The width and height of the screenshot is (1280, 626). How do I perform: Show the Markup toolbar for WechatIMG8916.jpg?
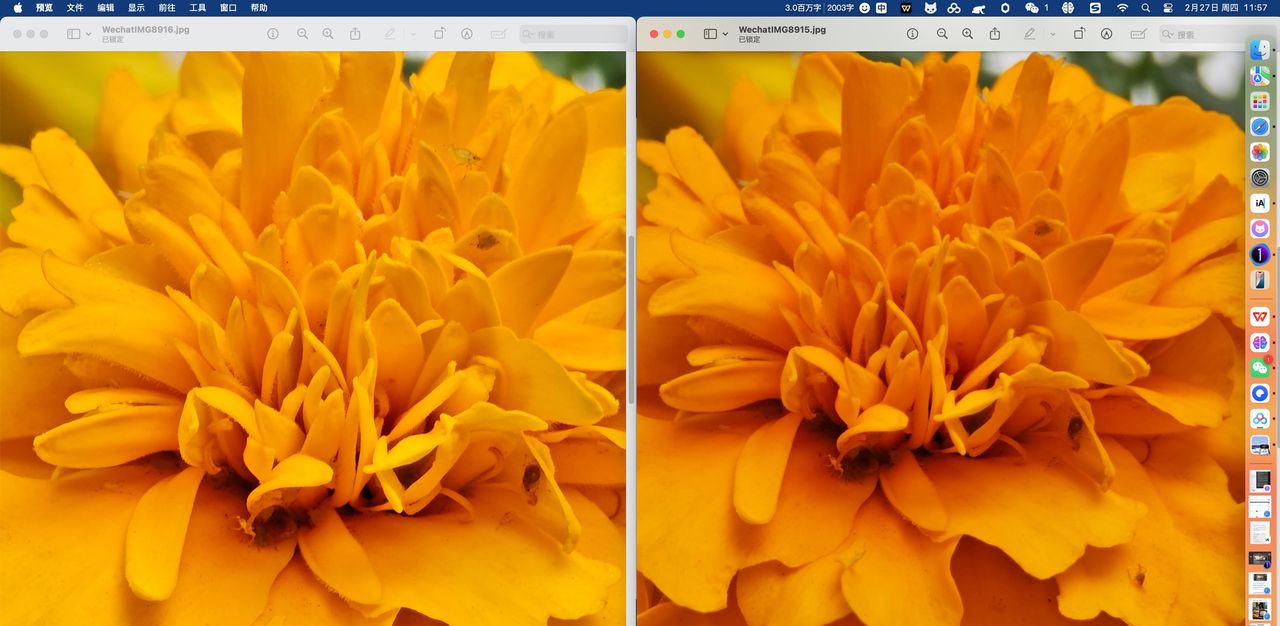467,34
